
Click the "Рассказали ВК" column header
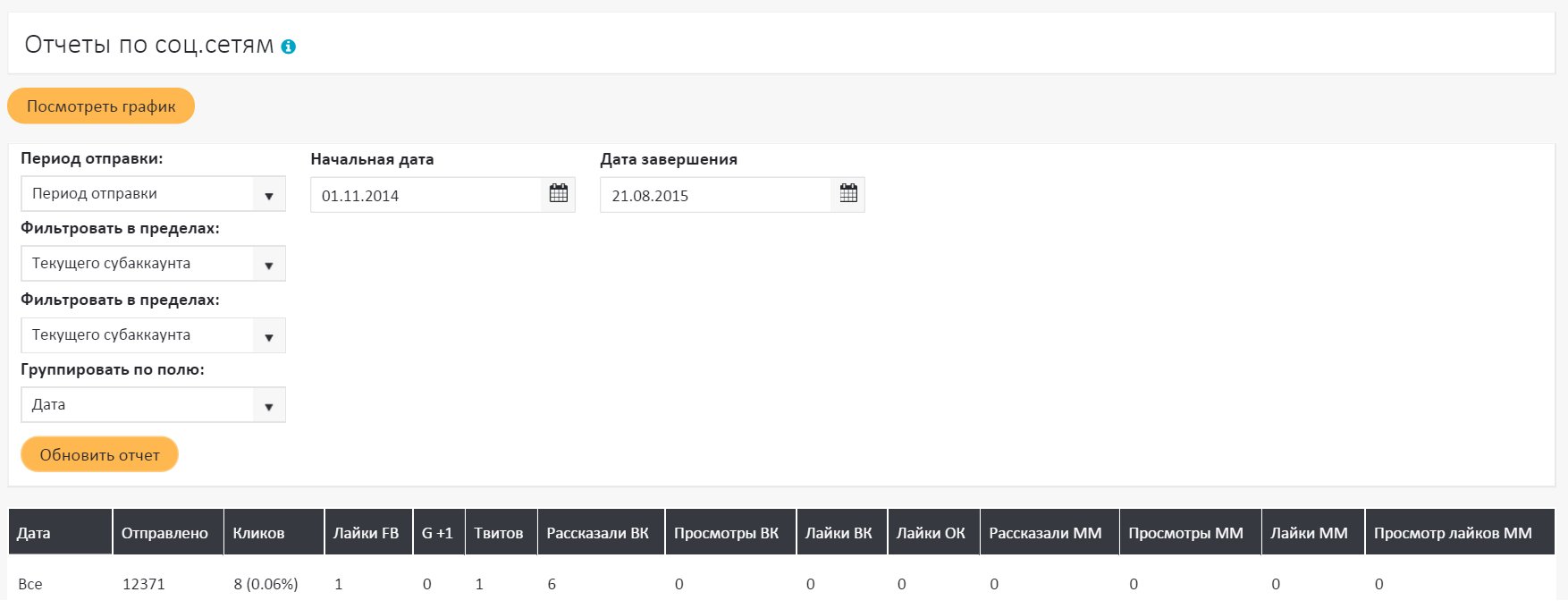pos(597,533)
